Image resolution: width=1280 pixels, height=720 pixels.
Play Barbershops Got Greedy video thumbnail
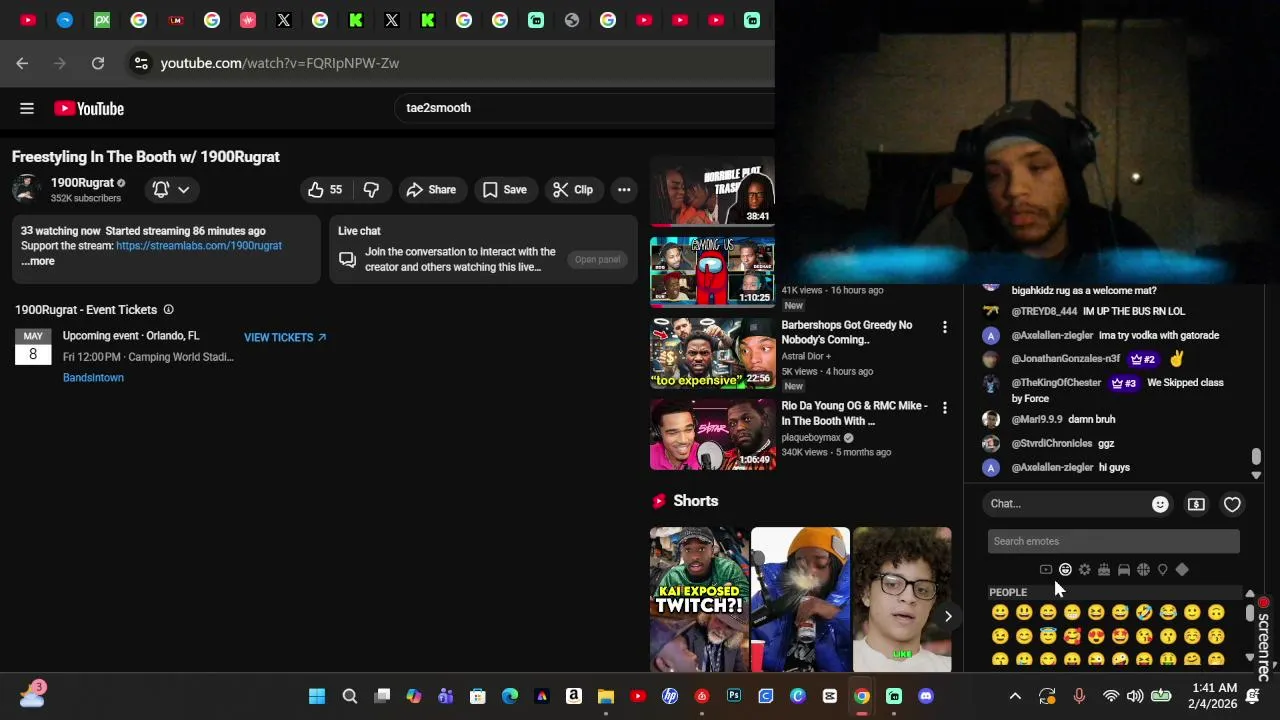[x=712, y=354]
